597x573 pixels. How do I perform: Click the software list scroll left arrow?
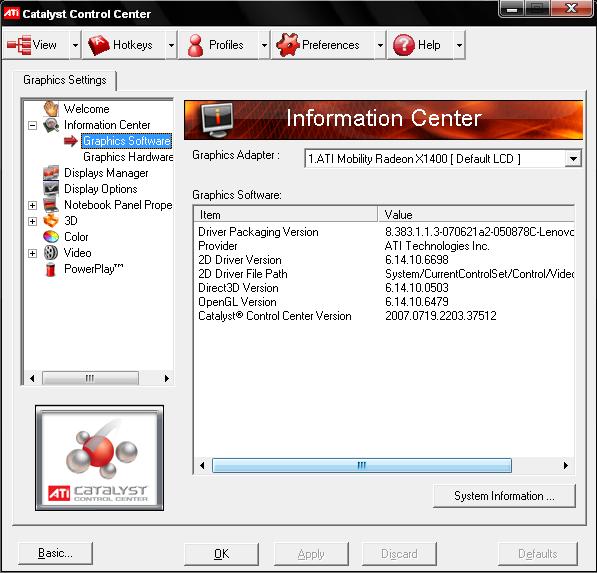[202, 465]
